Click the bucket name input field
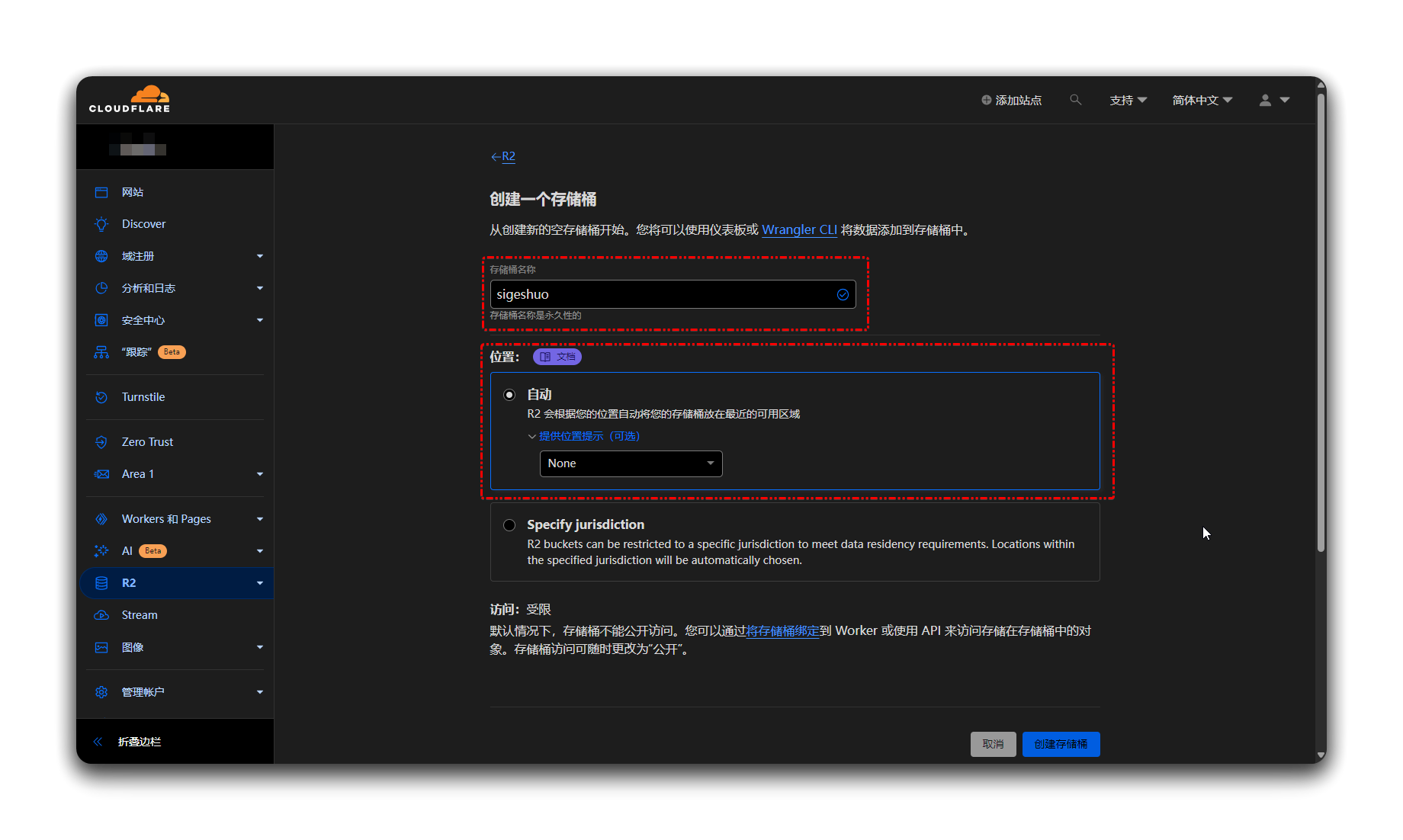Screen dimensions: 1403x840 tap(673, 294)
